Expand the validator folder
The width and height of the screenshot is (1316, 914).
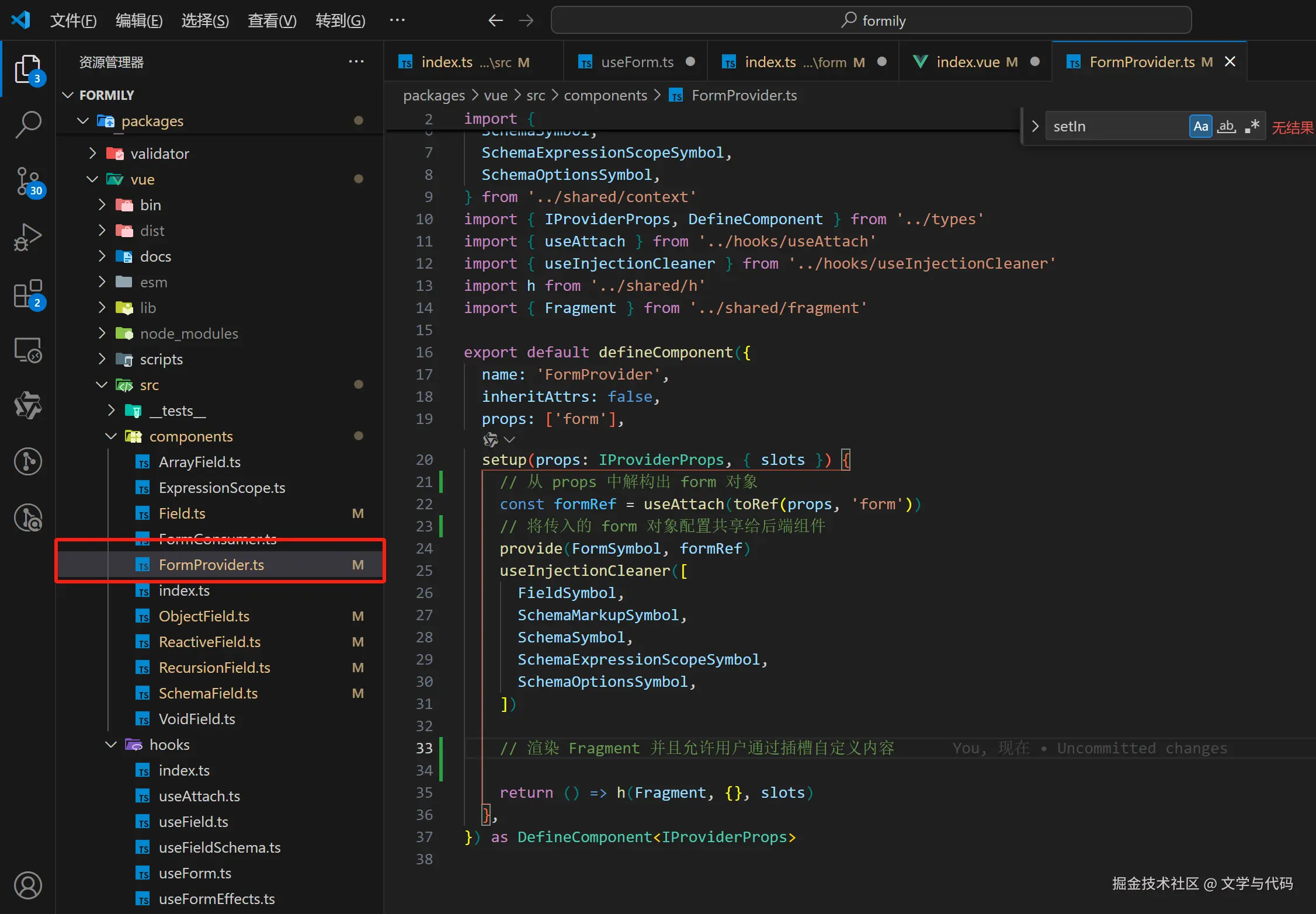(159, 154)
